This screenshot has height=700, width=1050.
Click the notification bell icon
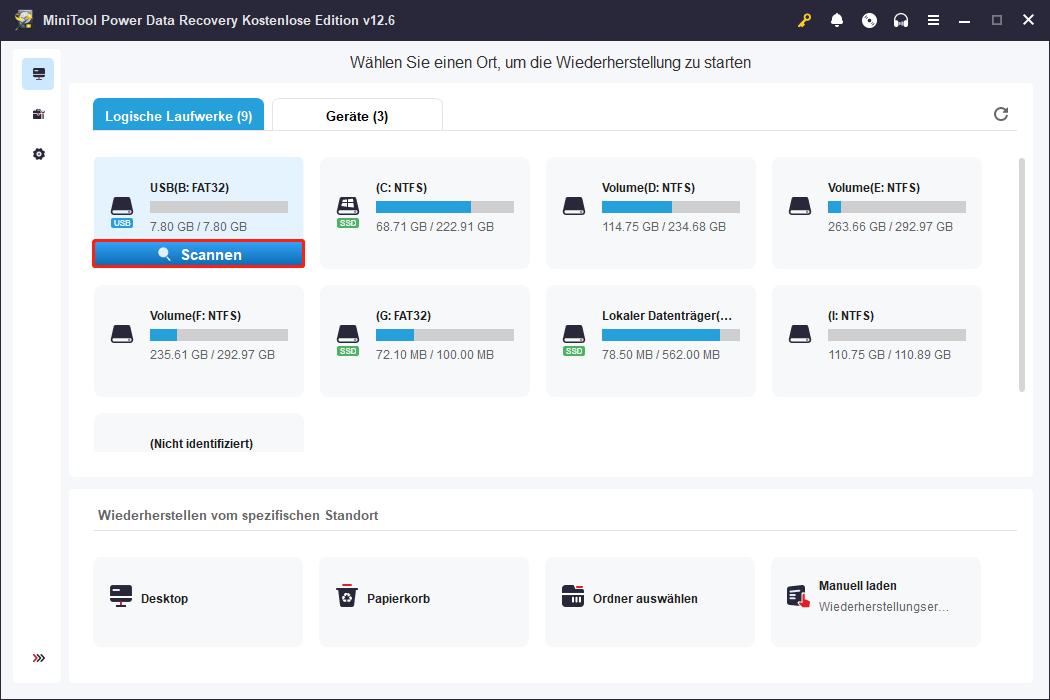click(837, 19)
